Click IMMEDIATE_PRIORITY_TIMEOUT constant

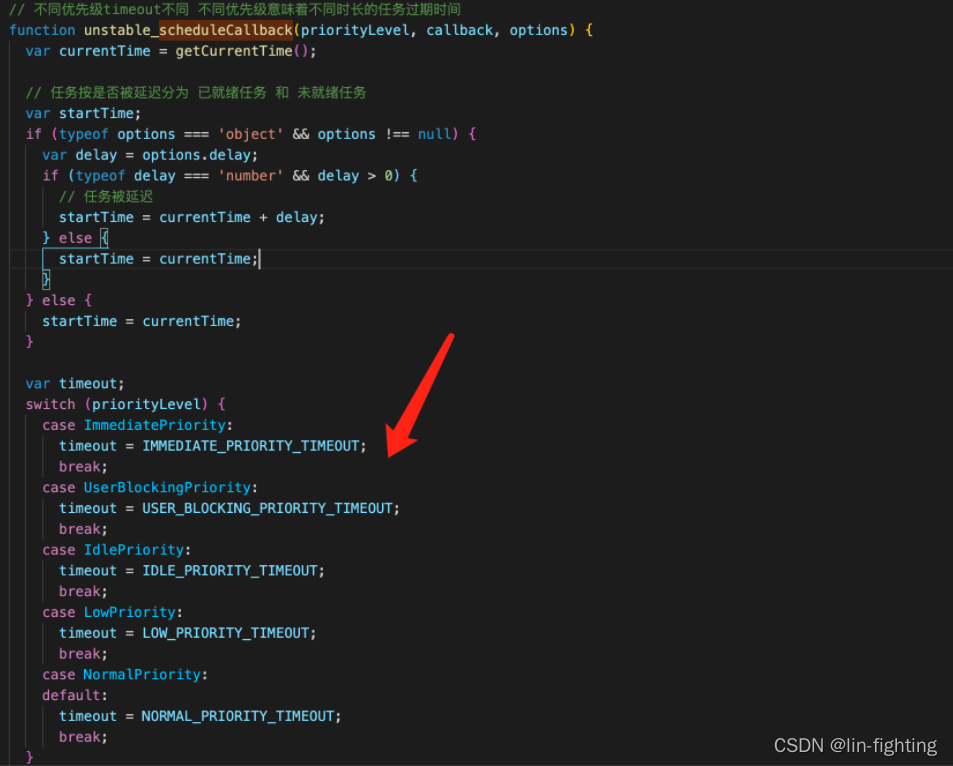[250, 446]
